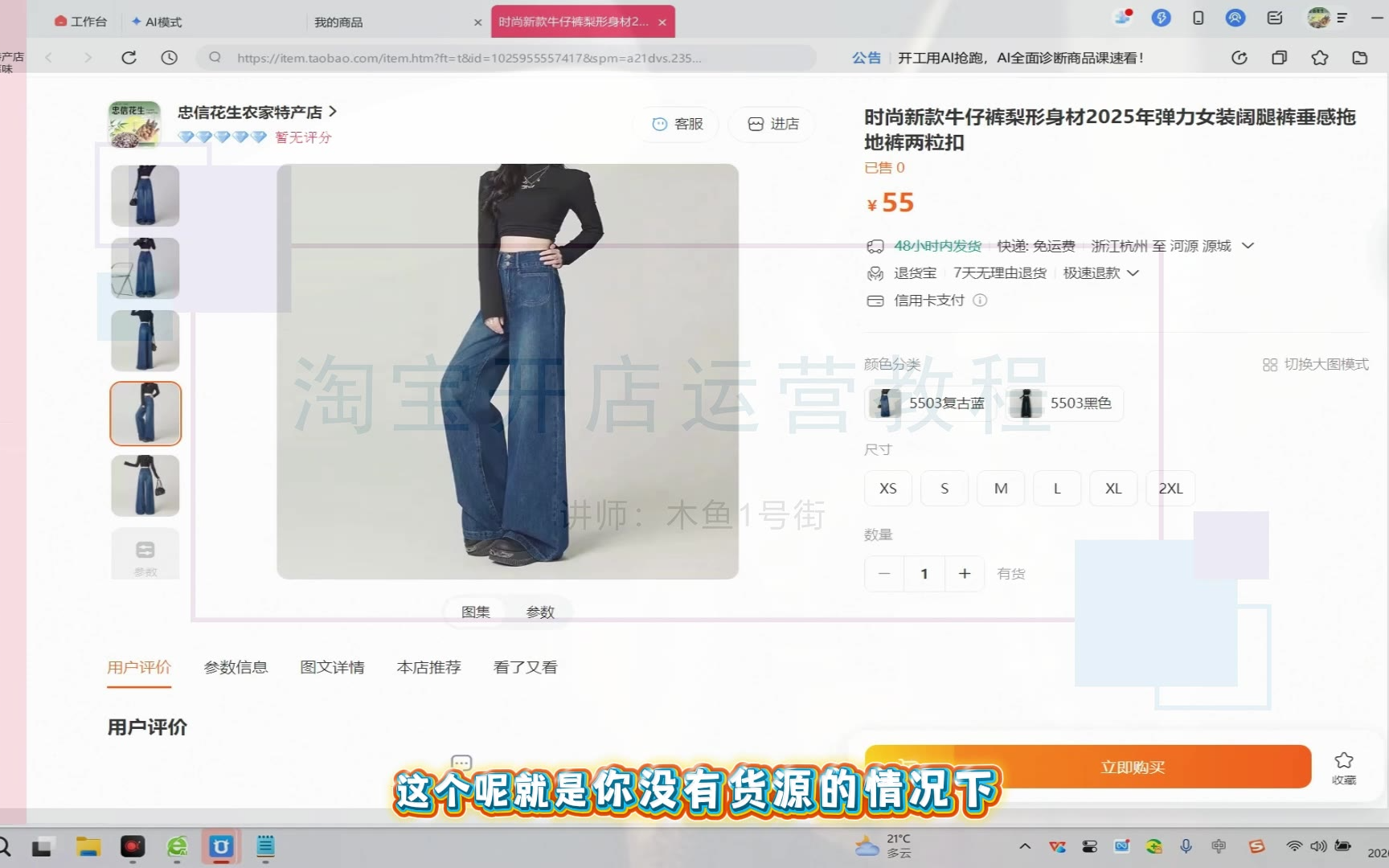Open the 公告 announcement link

867,58
